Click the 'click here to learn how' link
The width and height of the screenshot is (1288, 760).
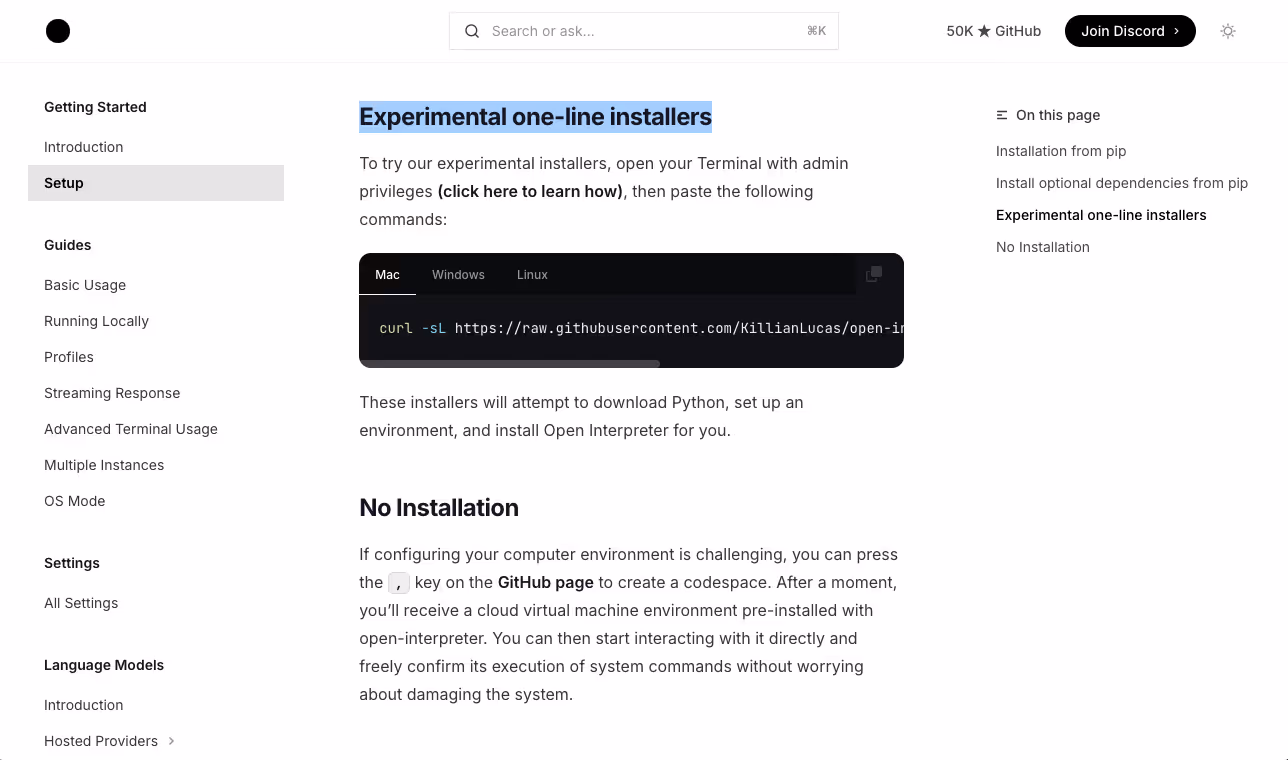click(x=530, y=191)
